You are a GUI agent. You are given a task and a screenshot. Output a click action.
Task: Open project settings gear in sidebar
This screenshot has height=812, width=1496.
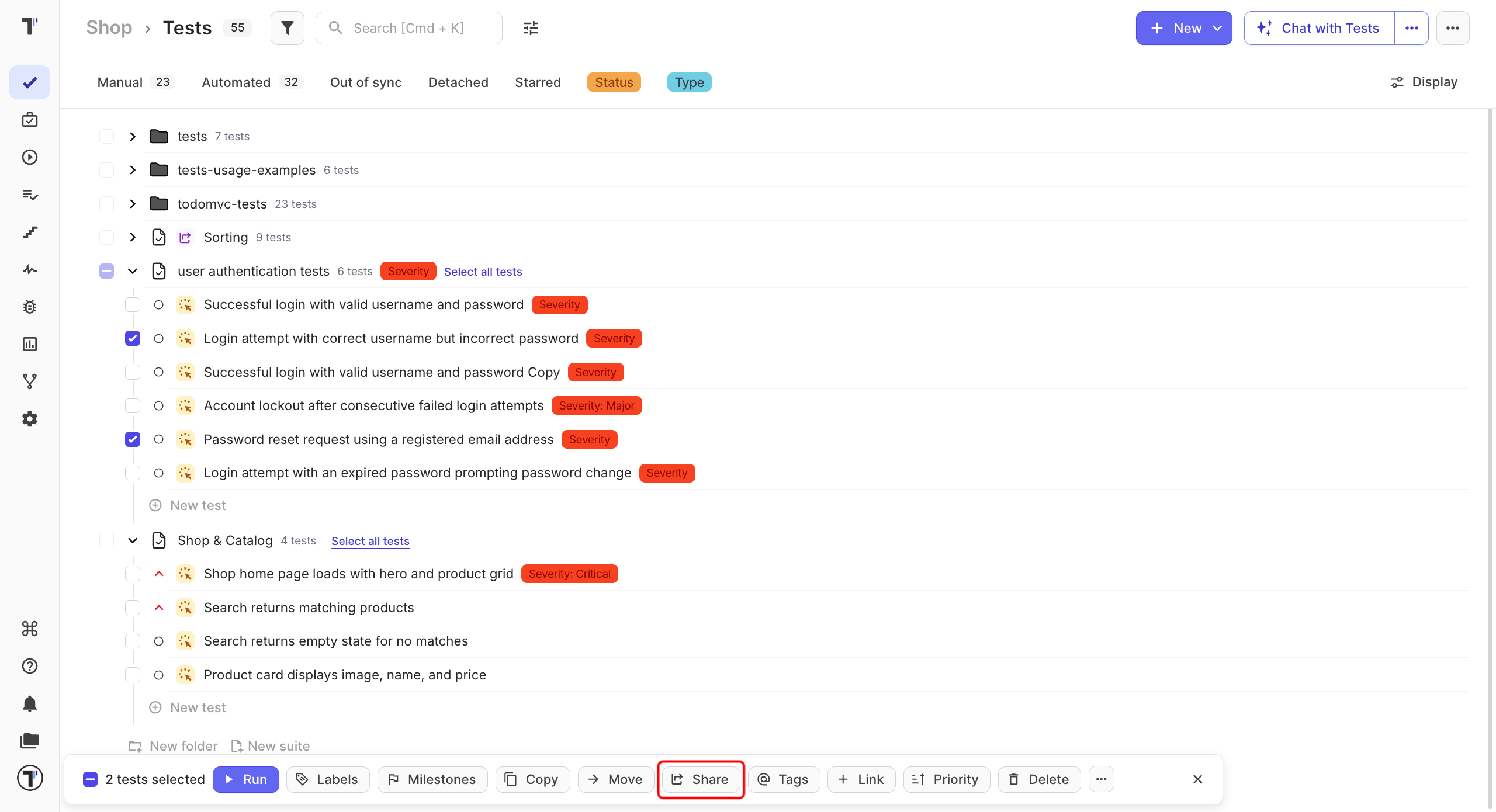click(30, 419)
